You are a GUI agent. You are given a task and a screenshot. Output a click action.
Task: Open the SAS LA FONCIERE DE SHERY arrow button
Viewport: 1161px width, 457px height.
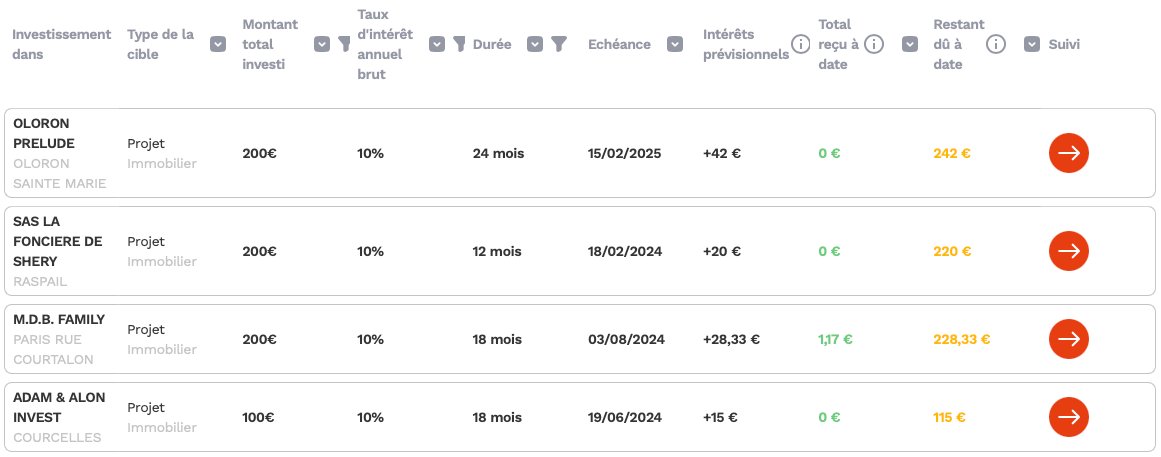[1068, 251]
